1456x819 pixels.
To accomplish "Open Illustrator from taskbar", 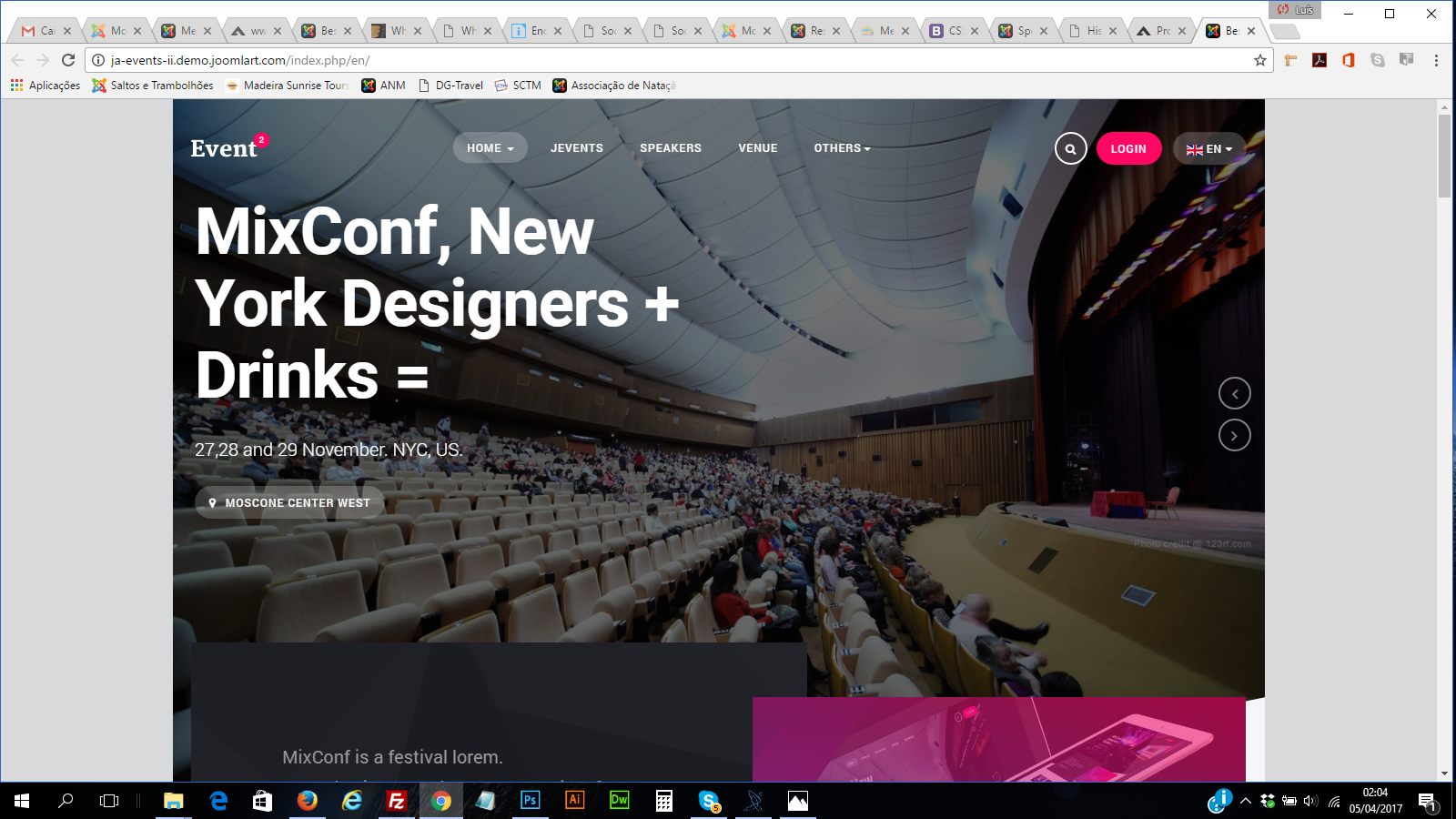I will 574,801.
